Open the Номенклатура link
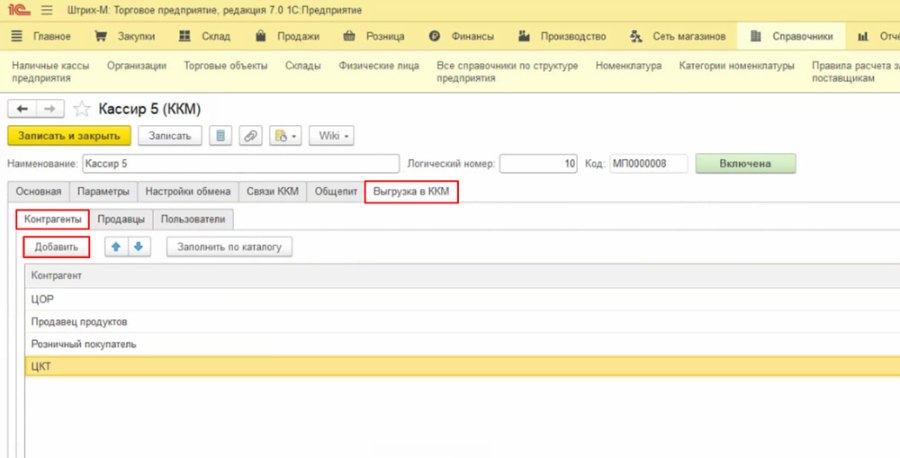The height and width of the screenshot is (458, 900). pos(629,65)
